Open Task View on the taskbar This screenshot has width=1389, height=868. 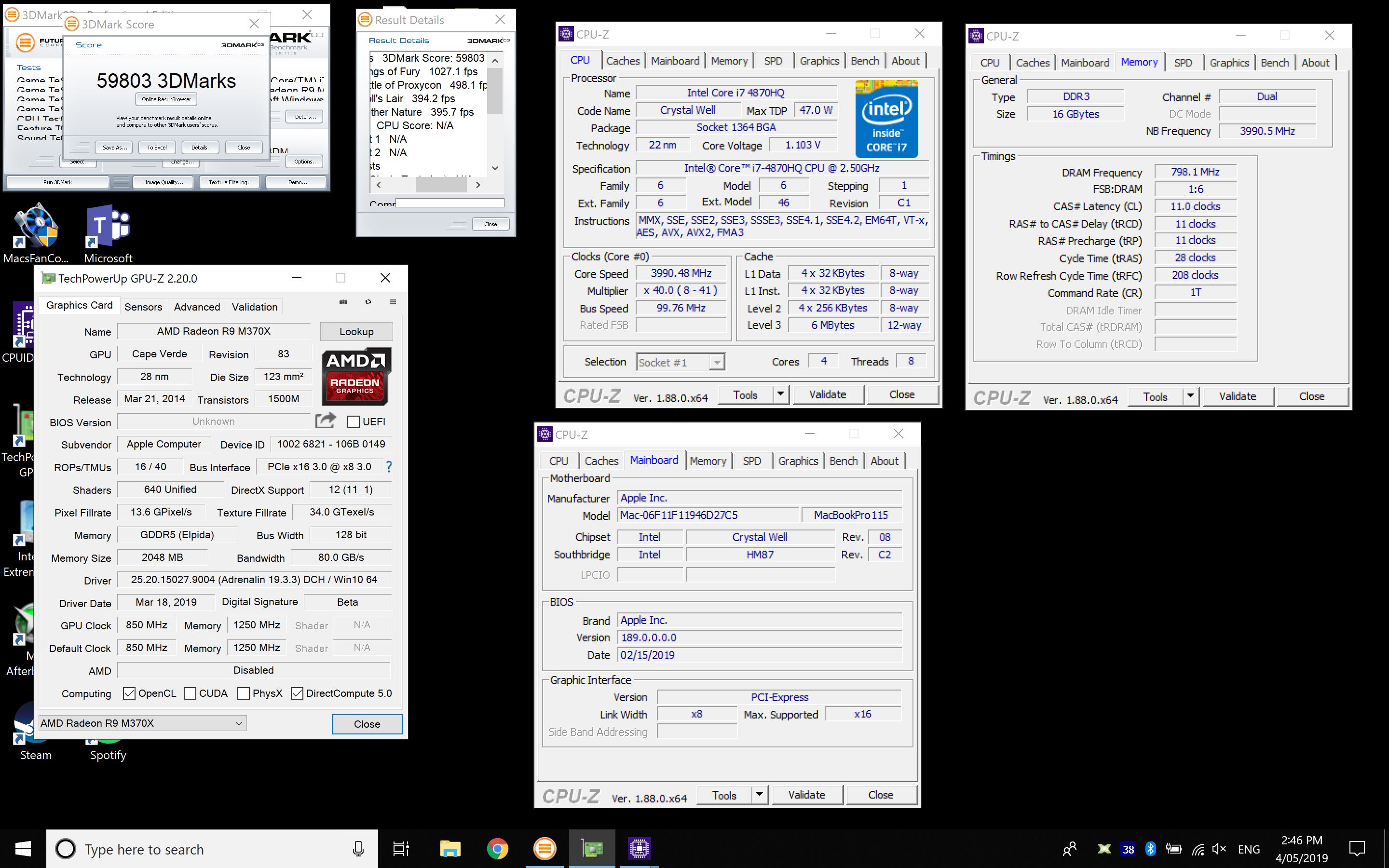(x=401, y=849)
